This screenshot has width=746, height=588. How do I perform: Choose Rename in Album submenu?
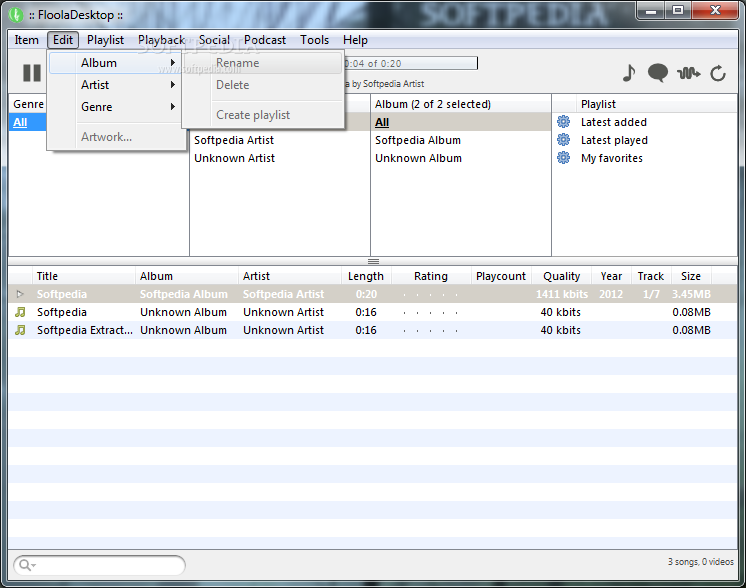point(263,63)
